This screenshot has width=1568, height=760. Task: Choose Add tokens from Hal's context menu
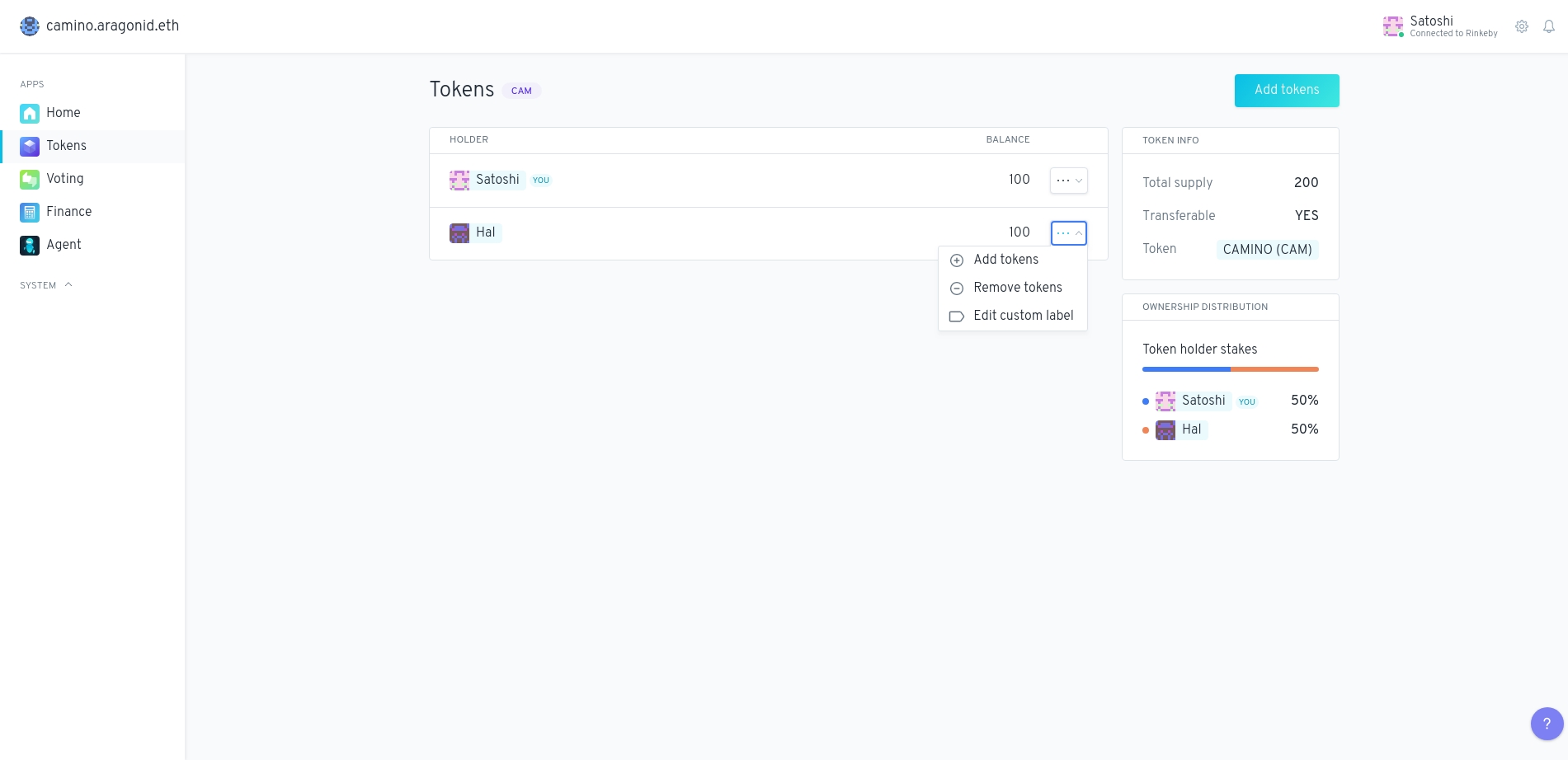point(1005,260)
